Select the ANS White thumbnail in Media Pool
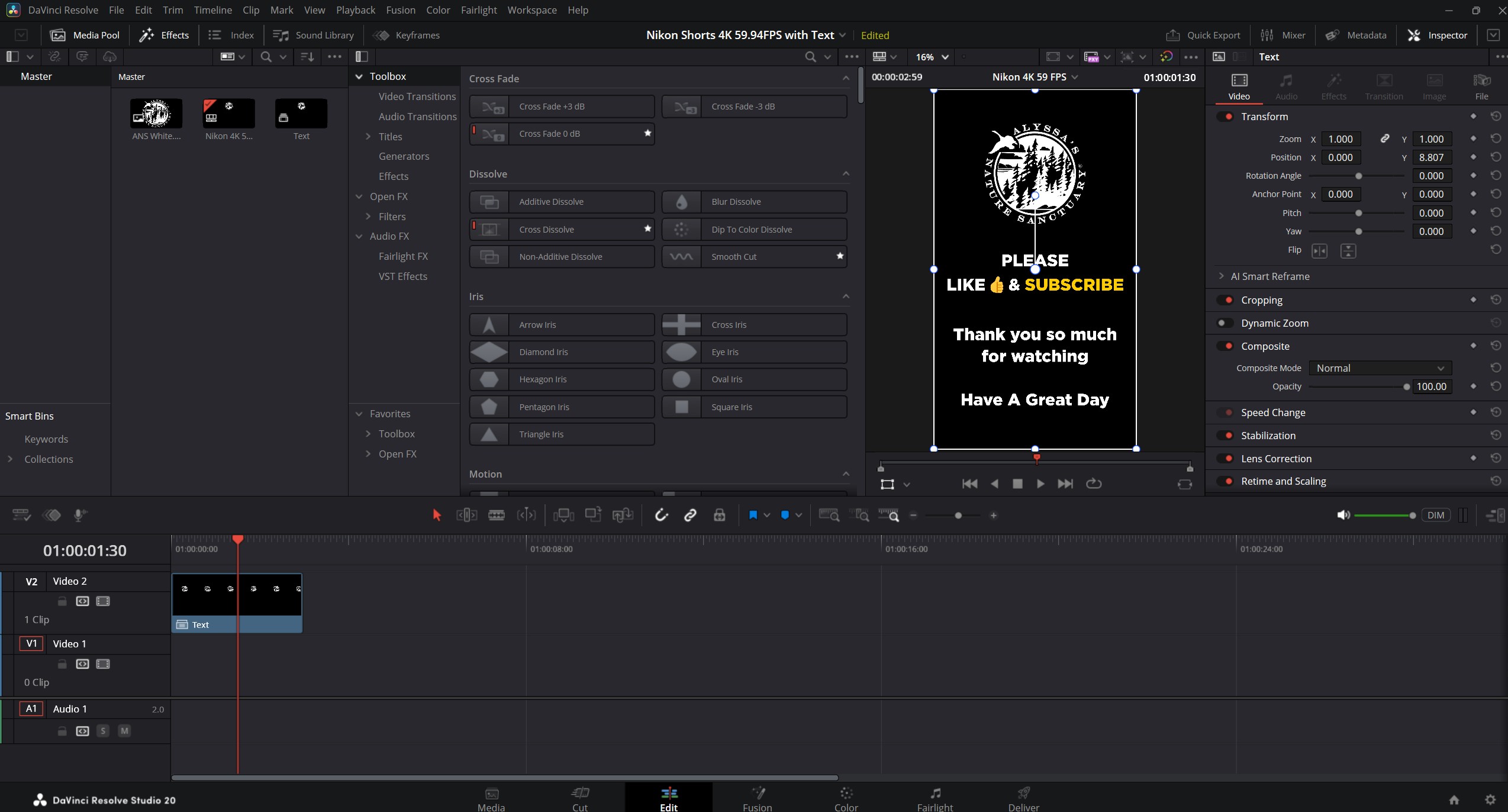Viewport: 1508px width, 812px height. point(156,113)
